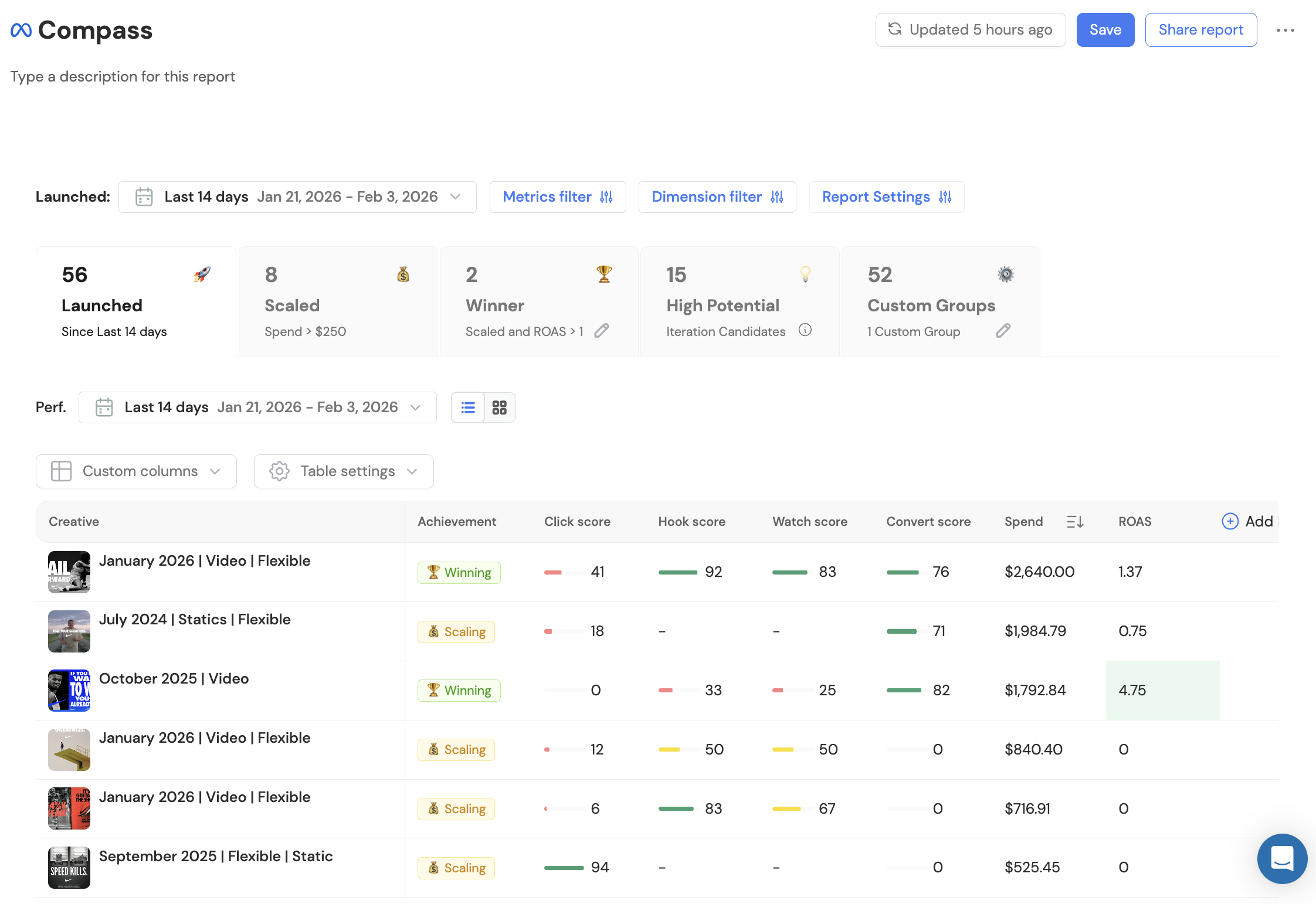Open the Custom columns dropdown
Screen dimensions: 1316x904
pos(136,471)
